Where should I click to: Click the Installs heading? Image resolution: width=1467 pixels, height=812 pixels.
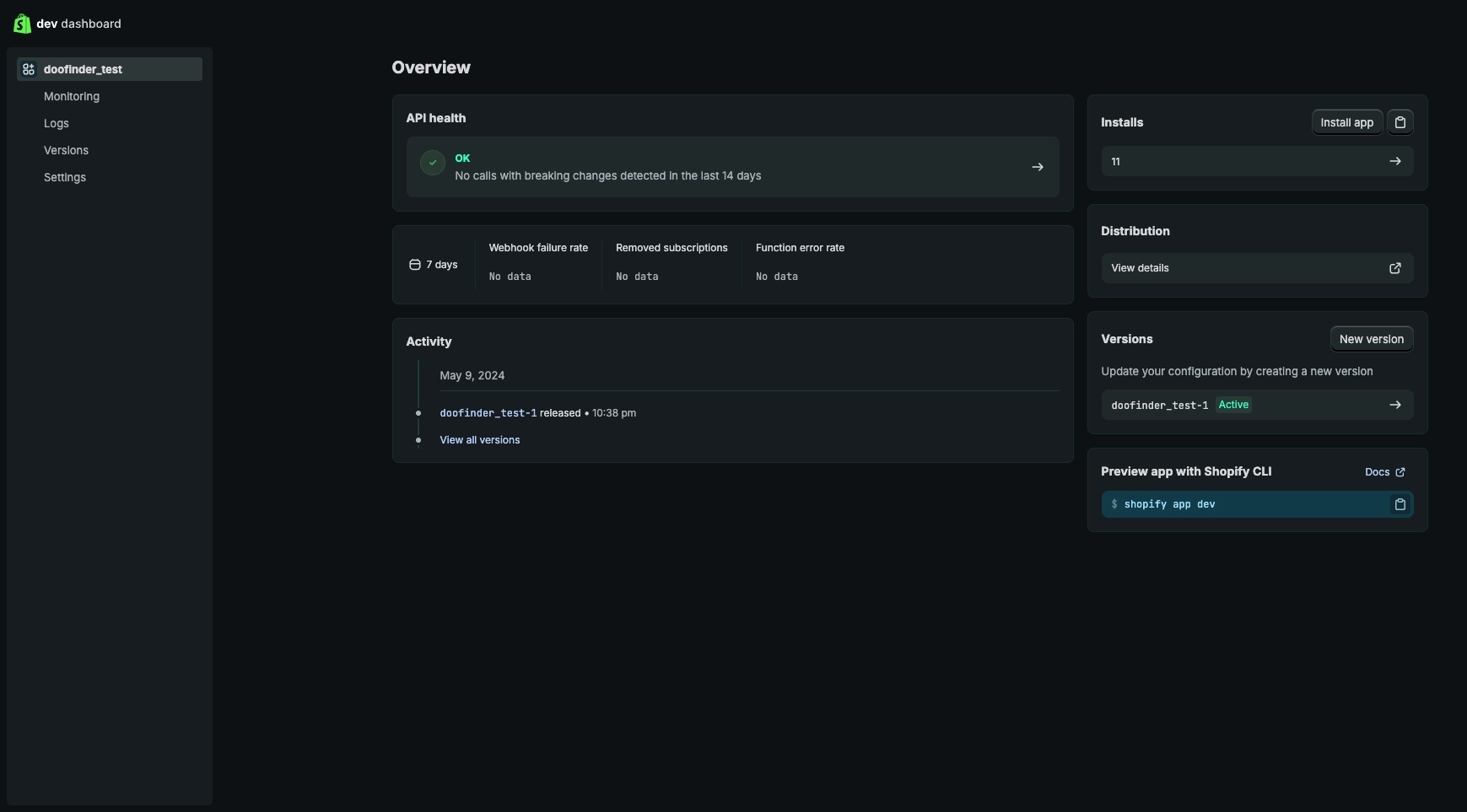tap(1122, 122)
